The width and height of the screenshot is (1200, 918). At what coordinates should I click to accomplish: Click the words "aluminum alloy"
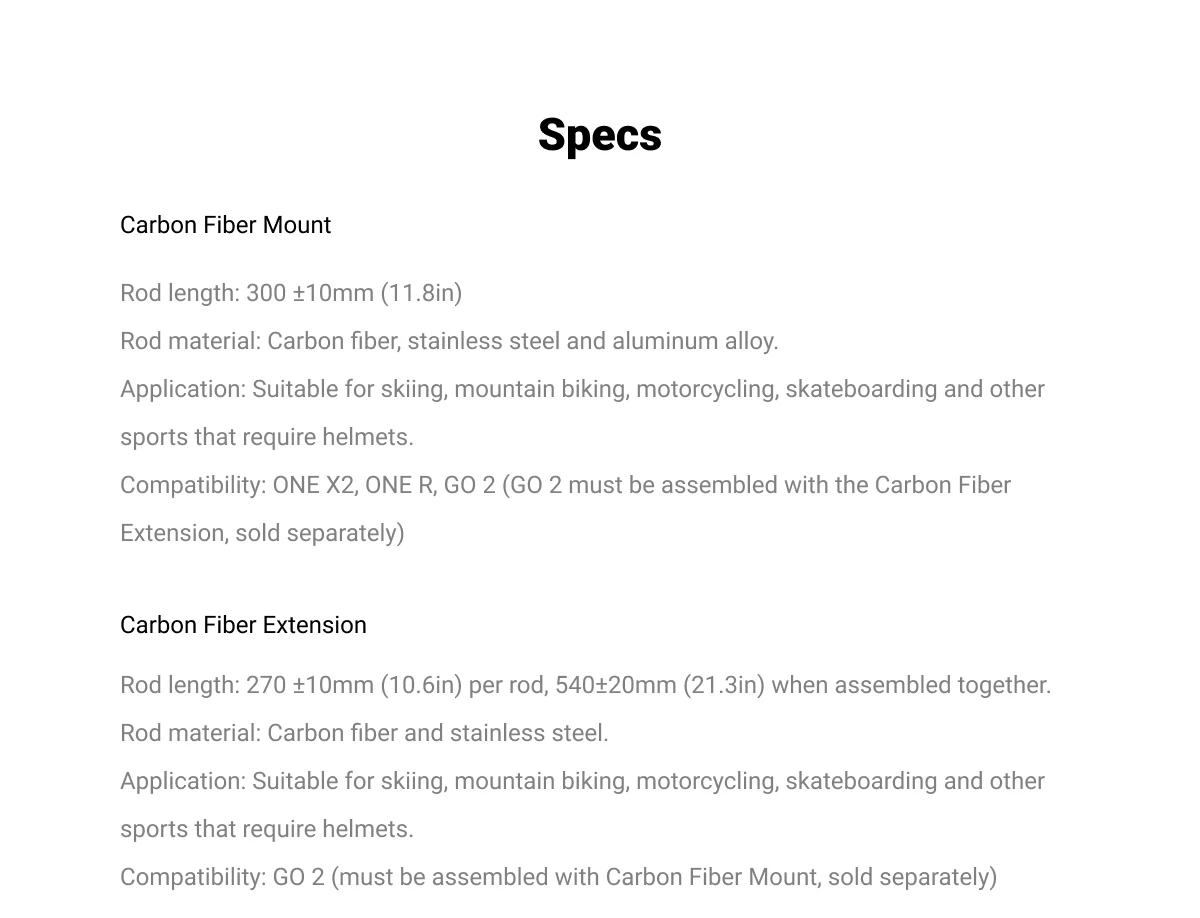click(695, 341)
